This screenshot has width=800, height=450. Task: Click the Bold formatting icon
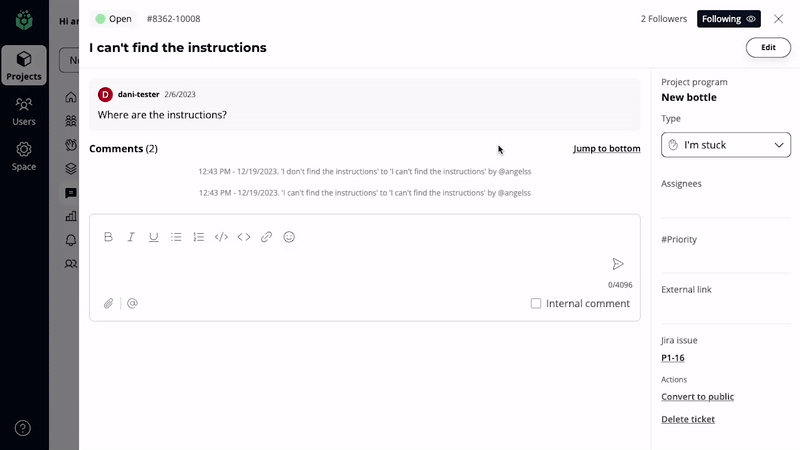(109, 237)
